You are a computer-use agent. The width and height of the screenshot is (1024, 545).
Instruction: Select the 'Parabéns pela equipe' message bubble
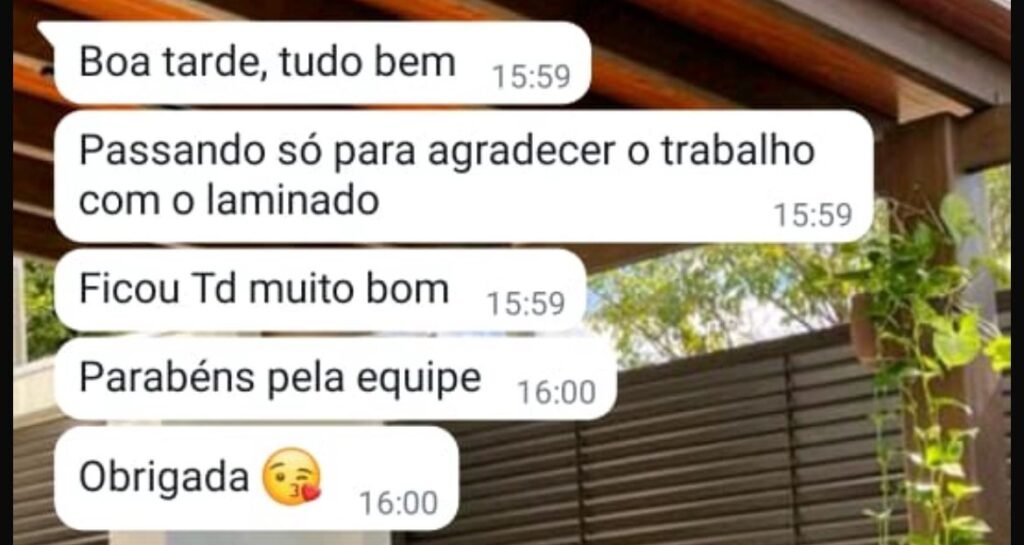pyautogui.click(x=335, y=379)
